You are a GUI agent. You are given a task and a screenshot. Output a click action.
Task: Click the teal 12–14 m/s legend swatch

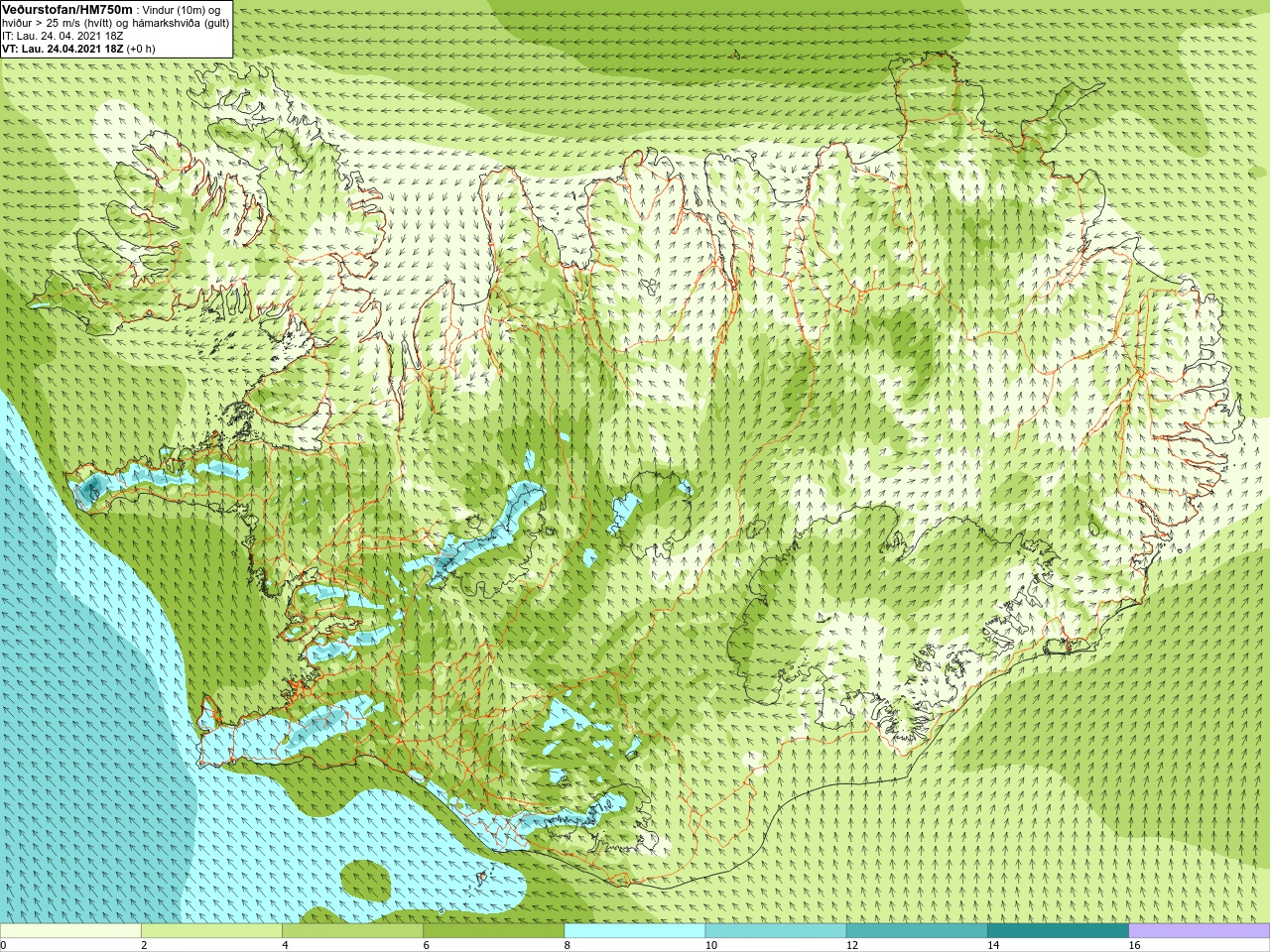[917, 931]
